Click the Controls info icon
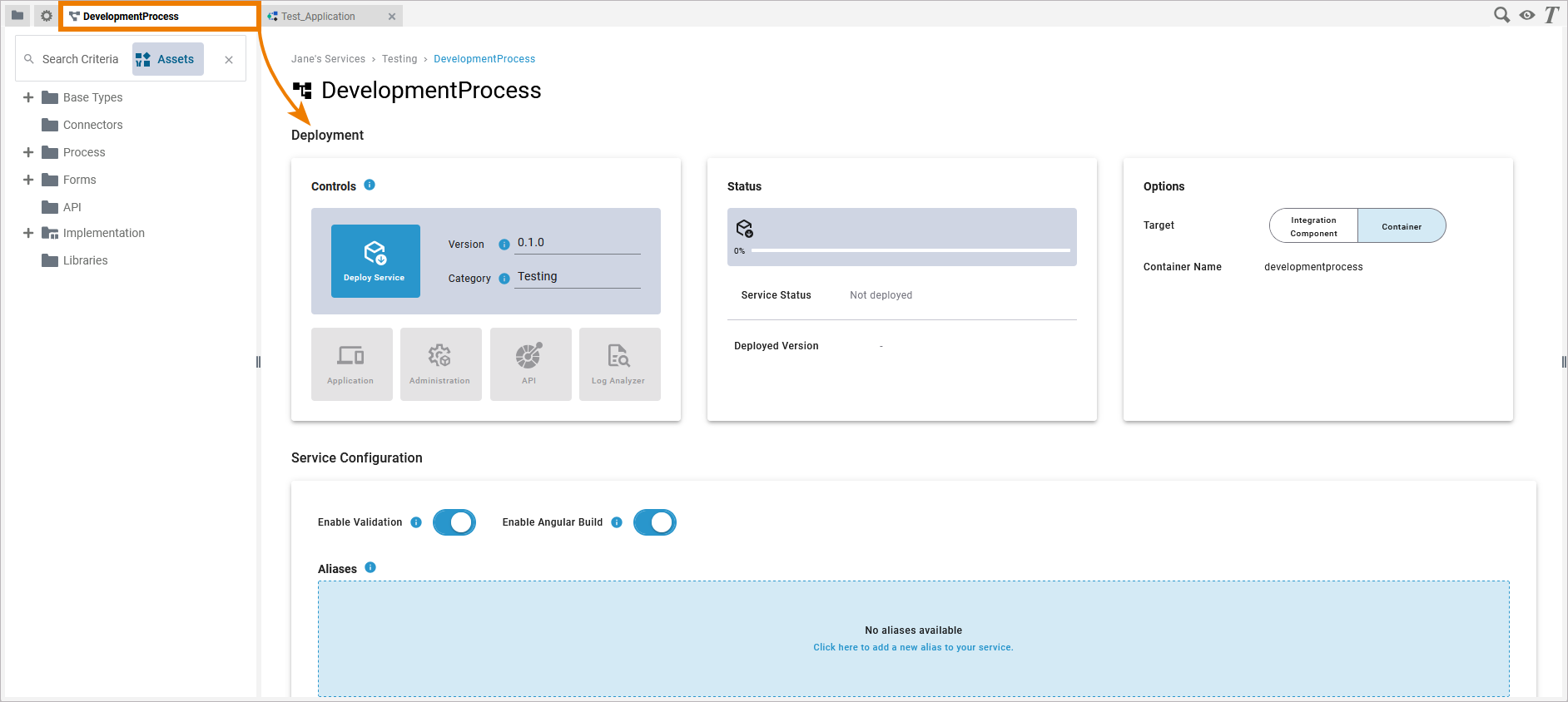The width and height of the screenshot is (1568, 702). click(370, 185)
